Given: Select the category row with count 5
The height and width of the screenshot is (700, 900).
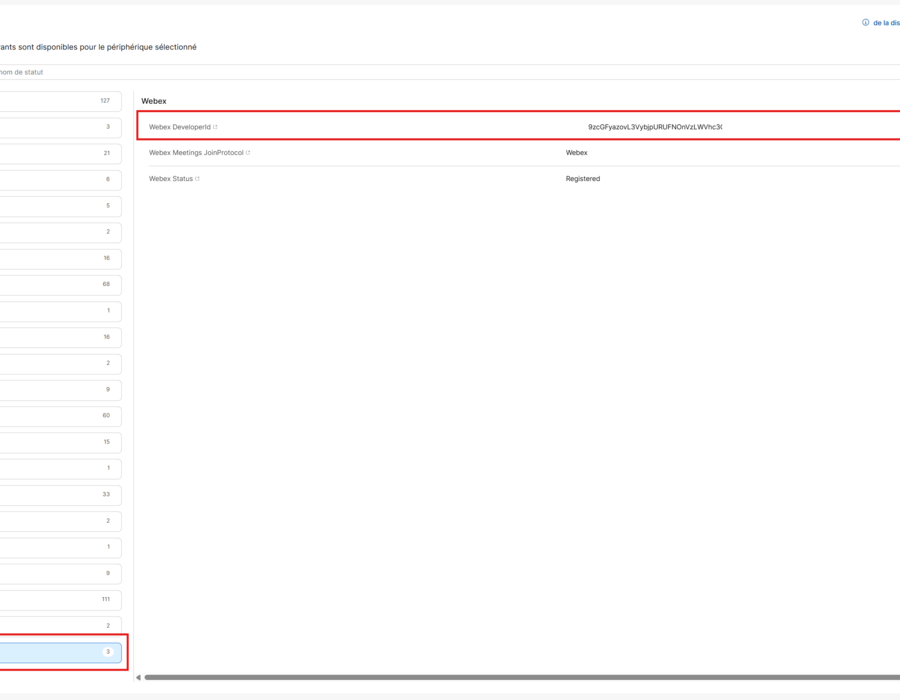Looking at the screenshot, I should (x=60, y=206).
